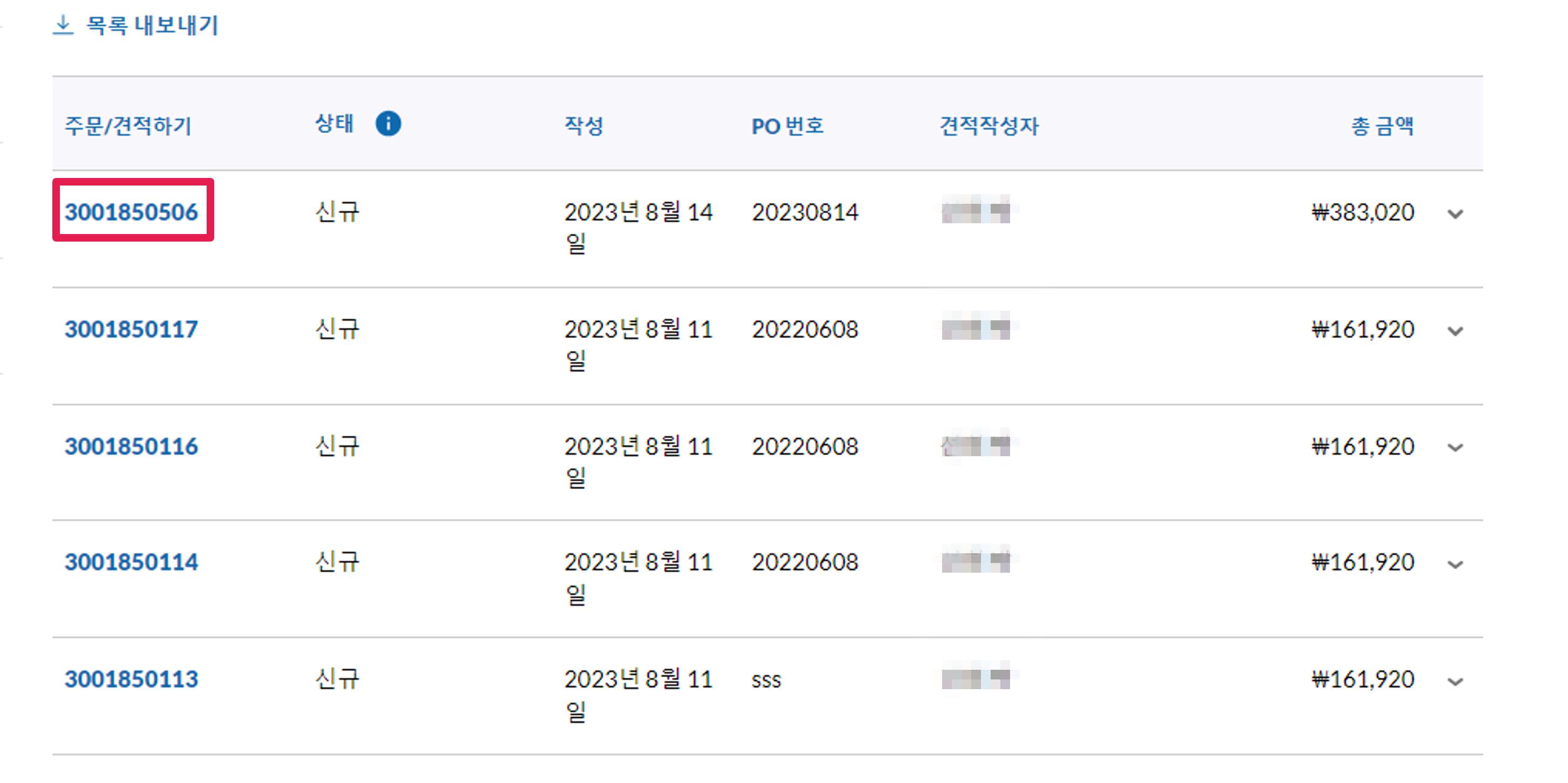Screen dimensions: 1568x783
Task: Expand the row for order 3001850116
Action: click(x=1455, y=448)
